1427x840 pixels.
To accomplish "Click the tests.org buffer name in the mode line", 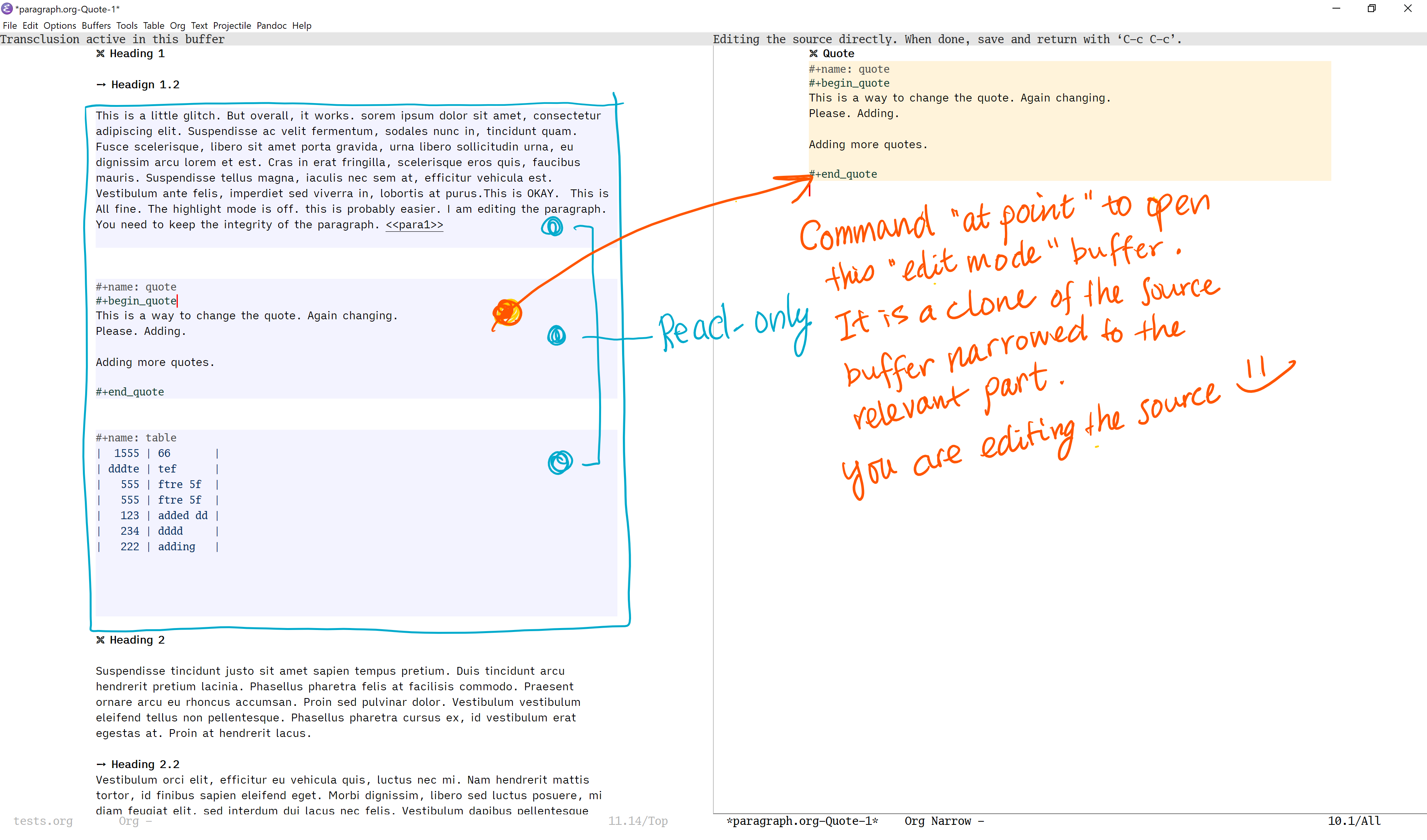I will coord(43,821).
